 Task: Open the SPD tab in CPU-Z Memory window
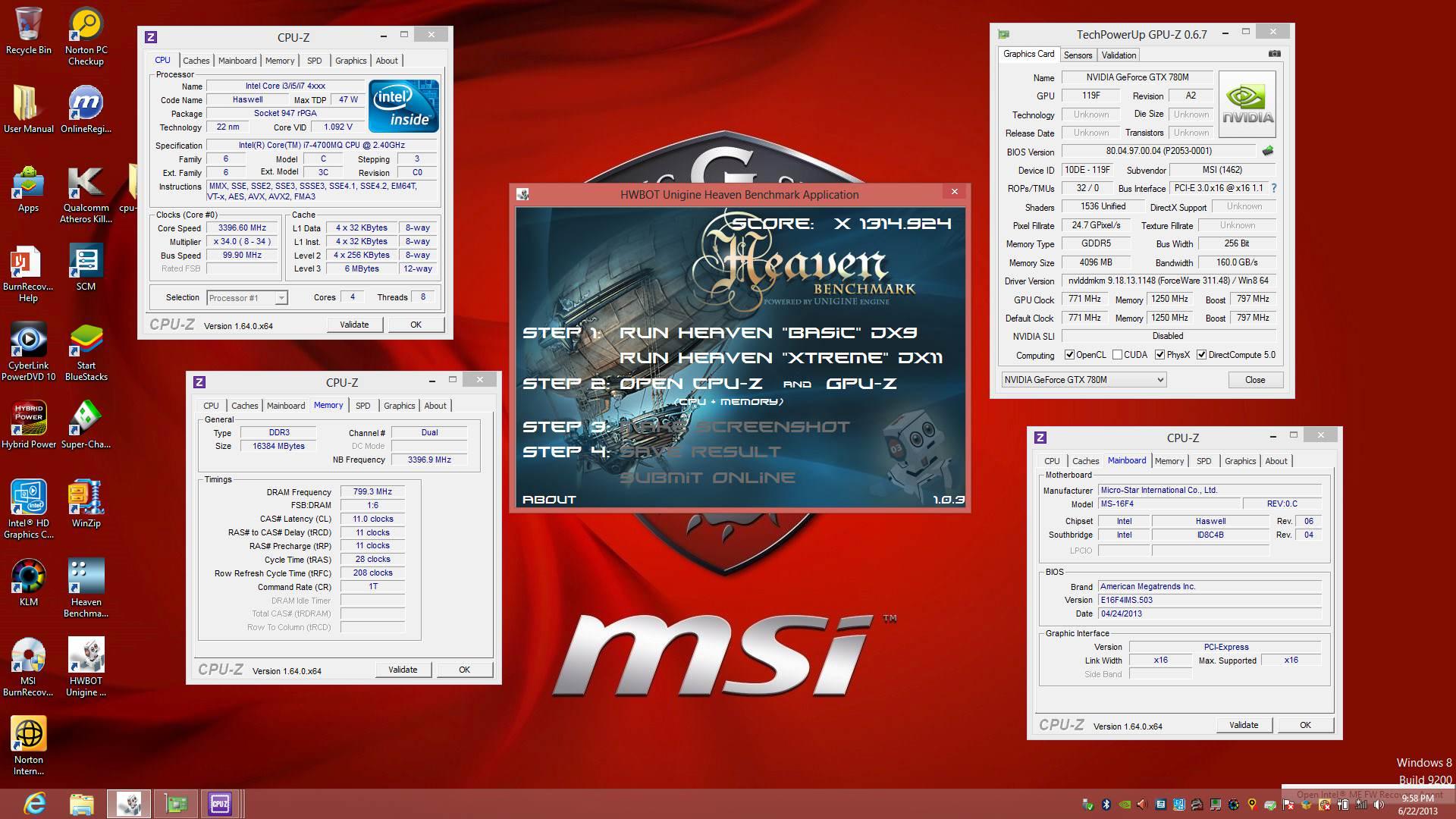[362, 406]
